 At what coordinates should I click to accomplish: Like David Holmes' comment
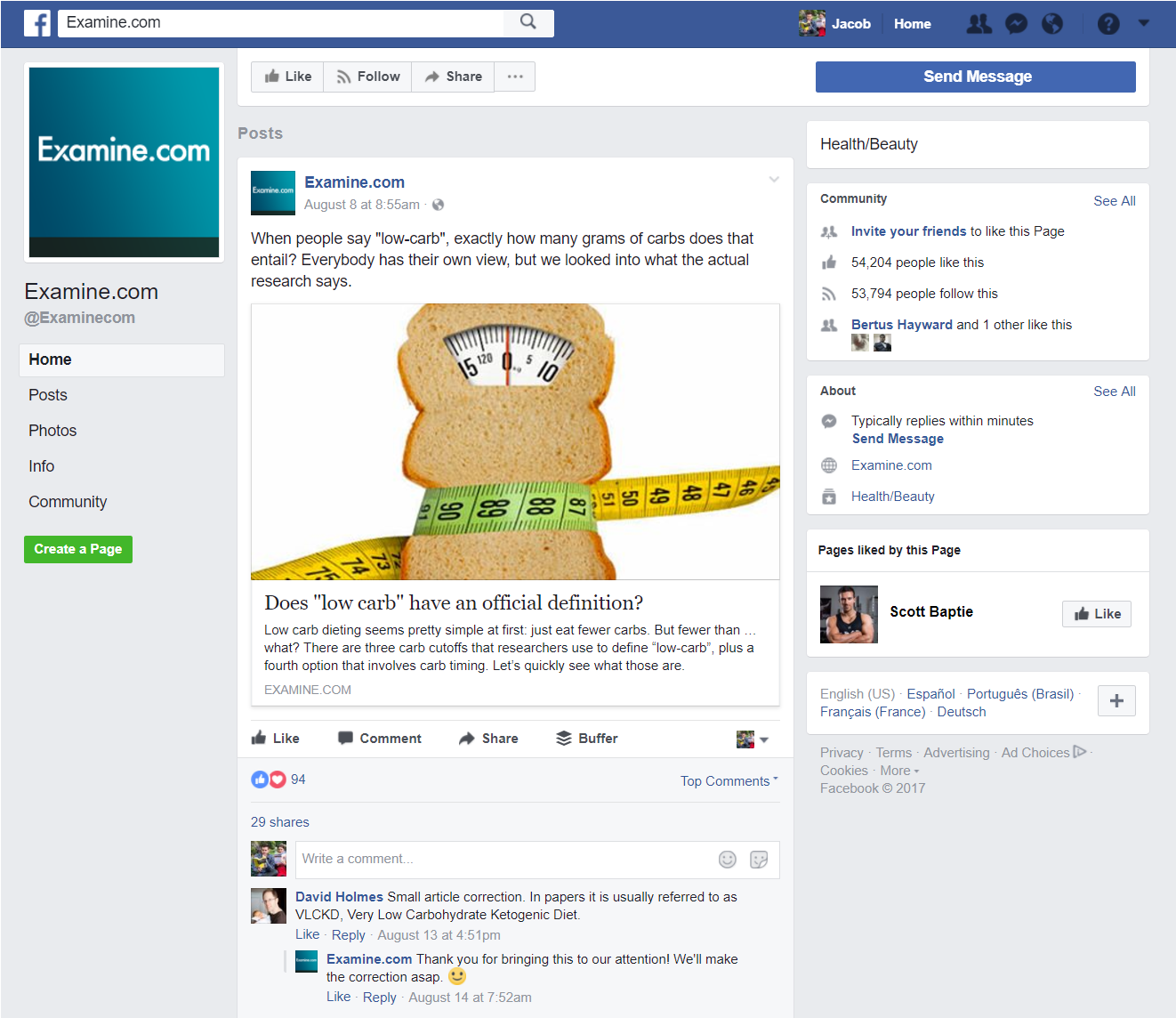tap(308, 934)
